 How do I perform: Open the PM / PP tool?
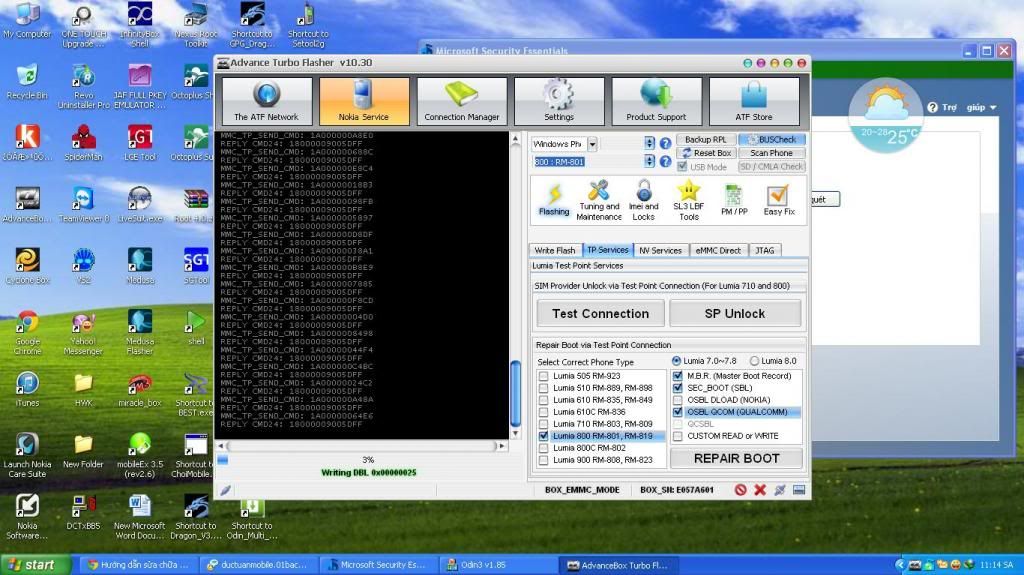(x=734, y=200)
